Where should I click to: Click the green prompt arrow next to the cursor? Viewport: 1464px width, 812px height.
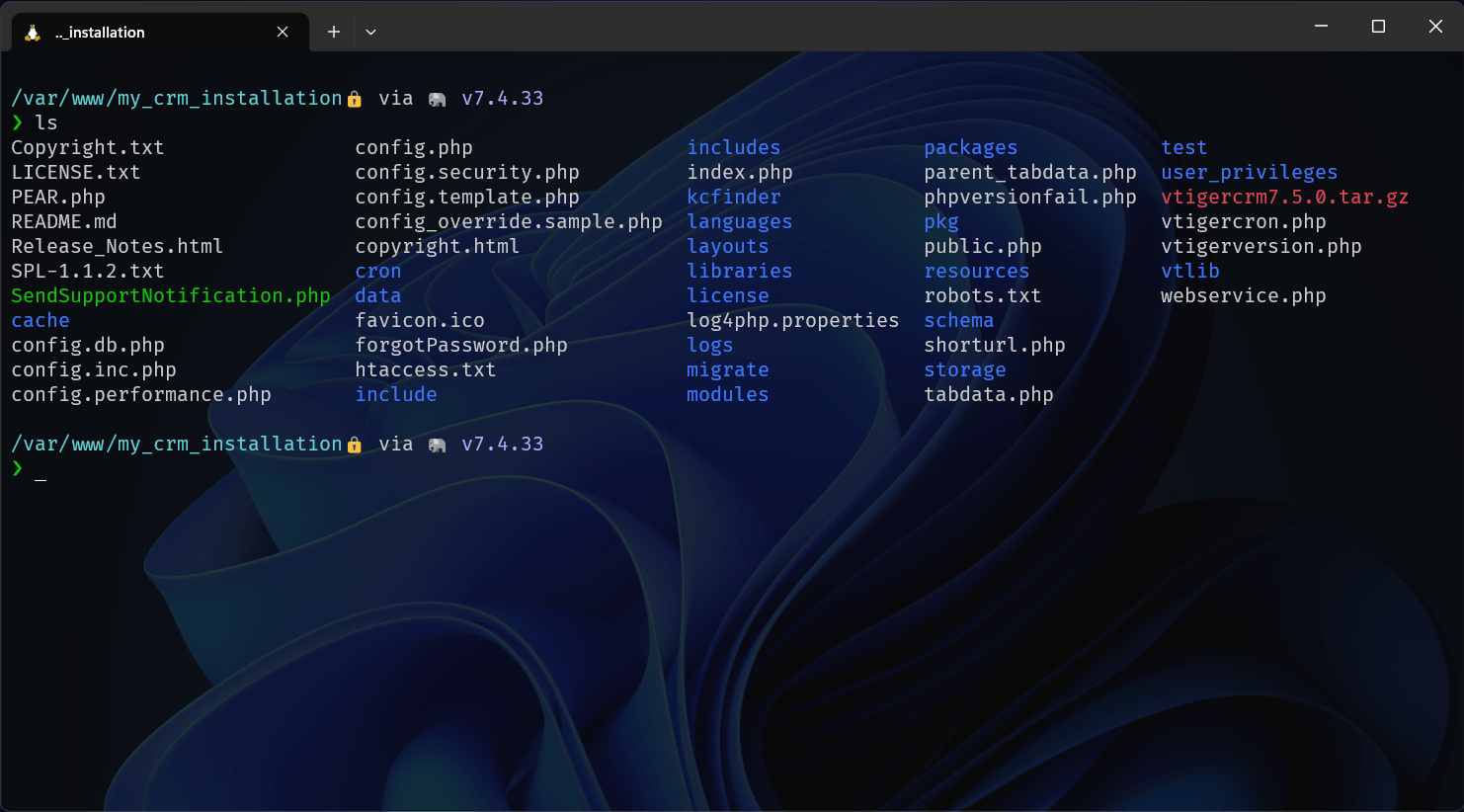[17, 467]
